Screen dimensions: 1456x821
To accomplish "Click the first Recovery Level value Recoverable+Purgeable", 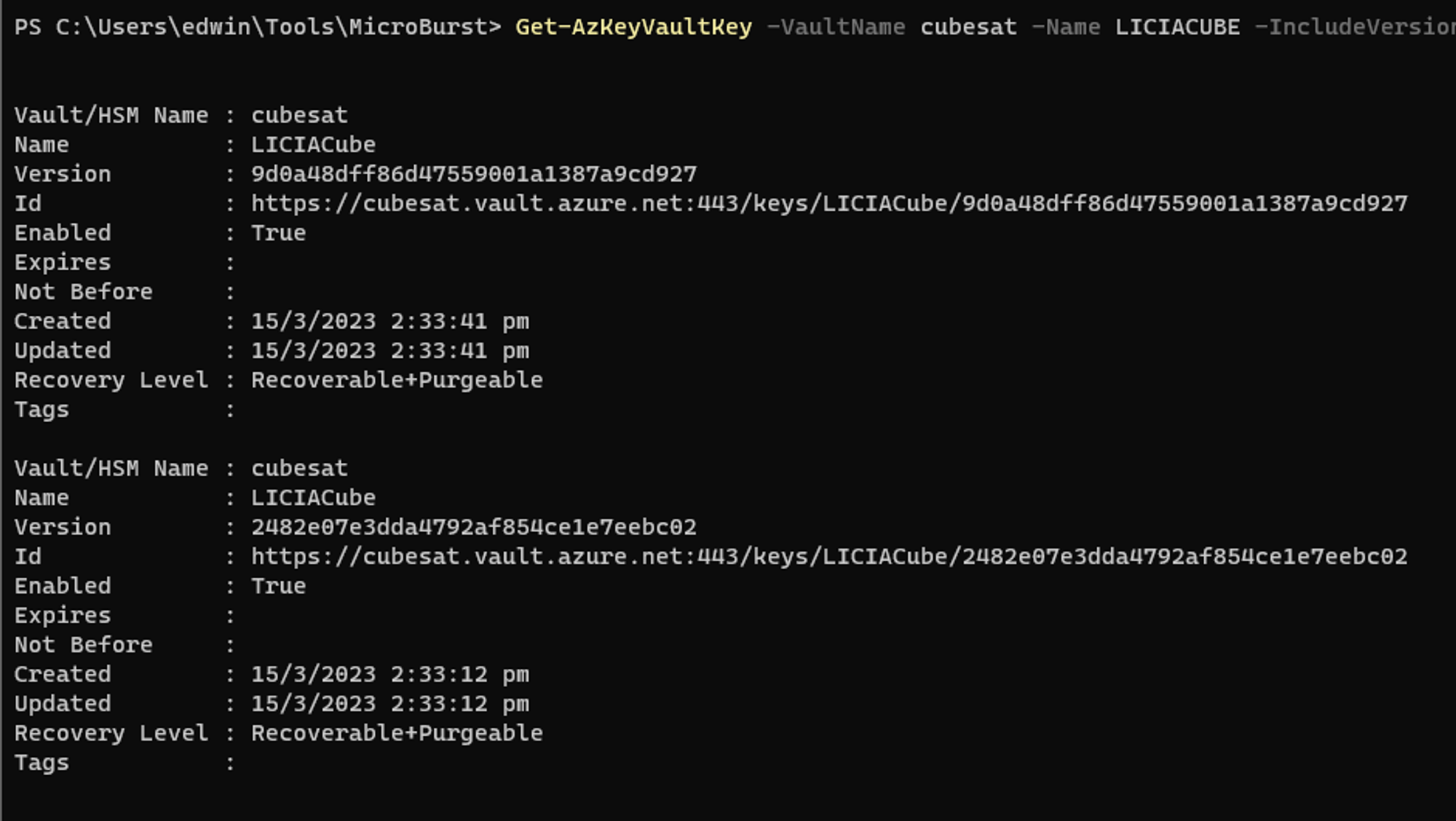I will (x=397, y=381).
